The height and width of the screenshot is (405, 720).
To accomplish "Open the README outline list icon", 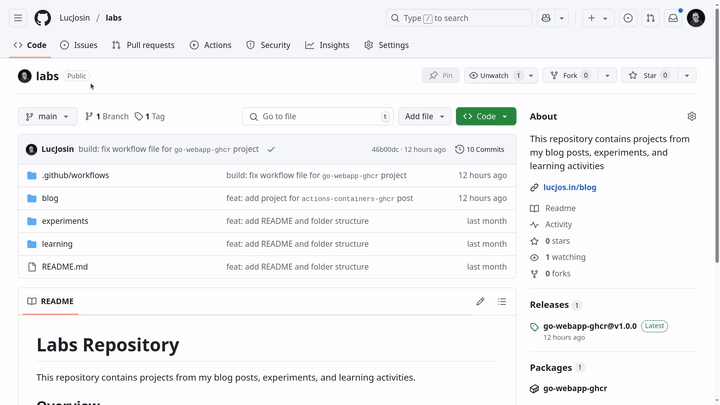I will 502,301.
